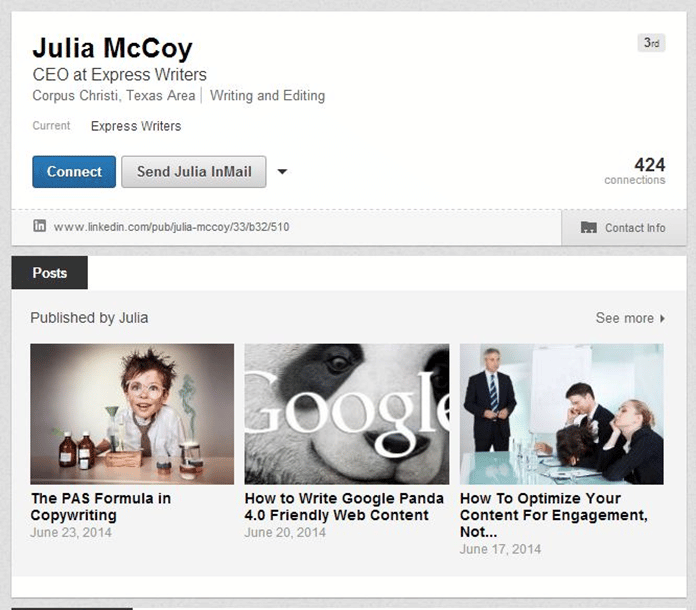This screenshot has width=696, height=610.
Task: Click the 'CEO at Express Writers' headline
Action: tap(119, 75)
